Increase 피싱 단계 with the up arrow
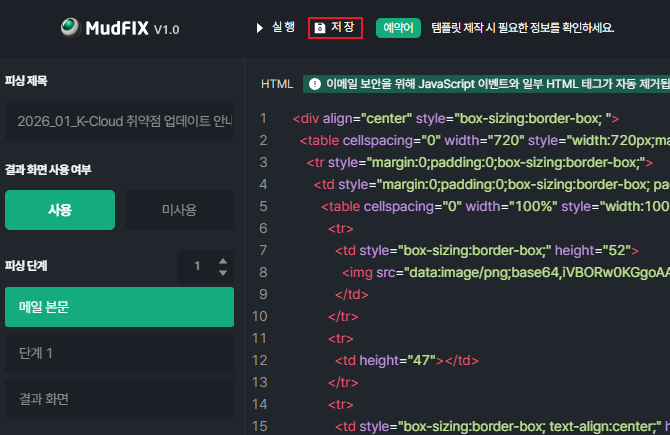 click(223, 261)
